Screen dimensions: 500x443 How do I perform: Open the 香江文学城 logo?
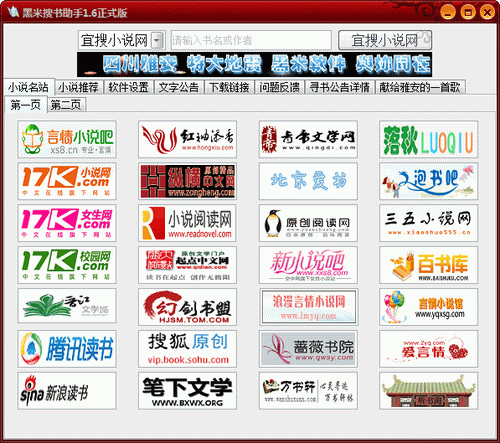pos(67,307)
